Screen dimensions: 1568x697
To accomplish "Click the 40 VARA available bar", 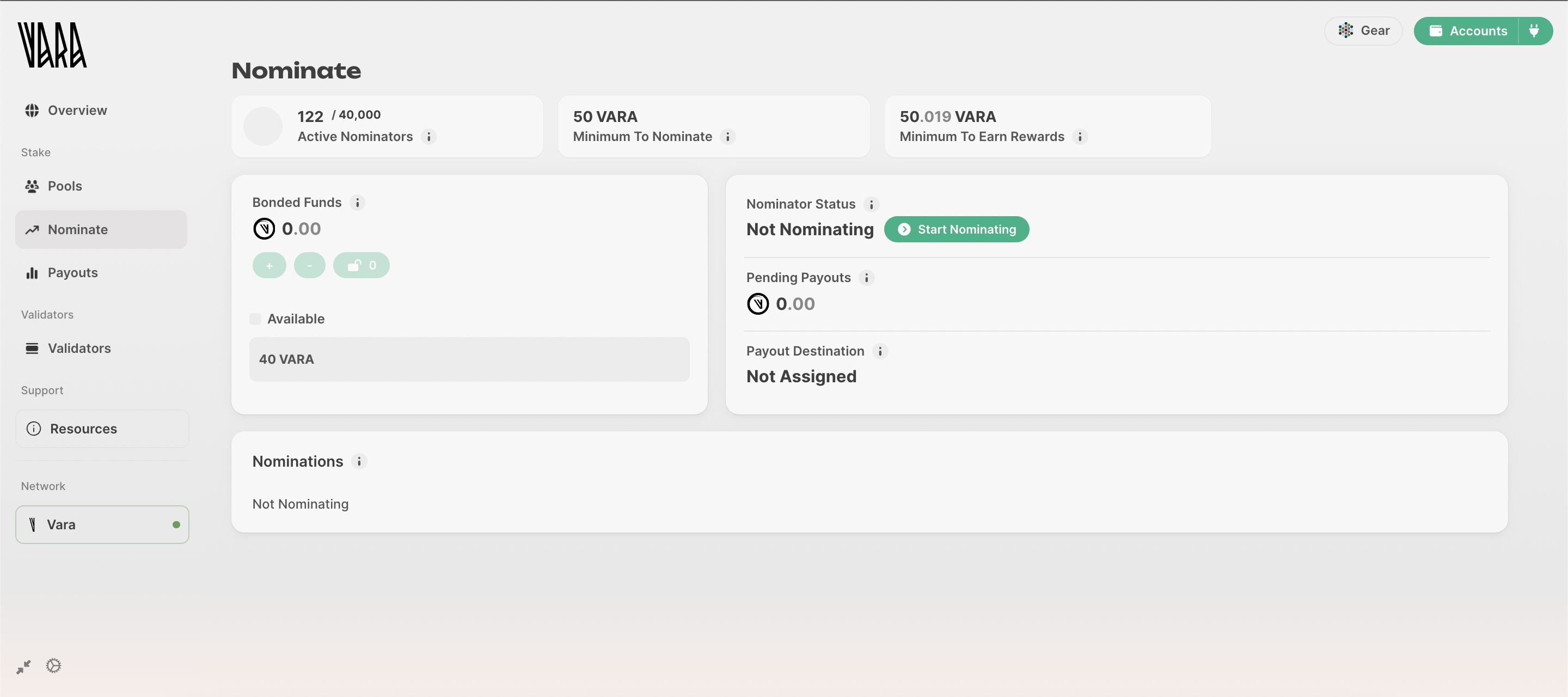I will [x=469, y=359].
